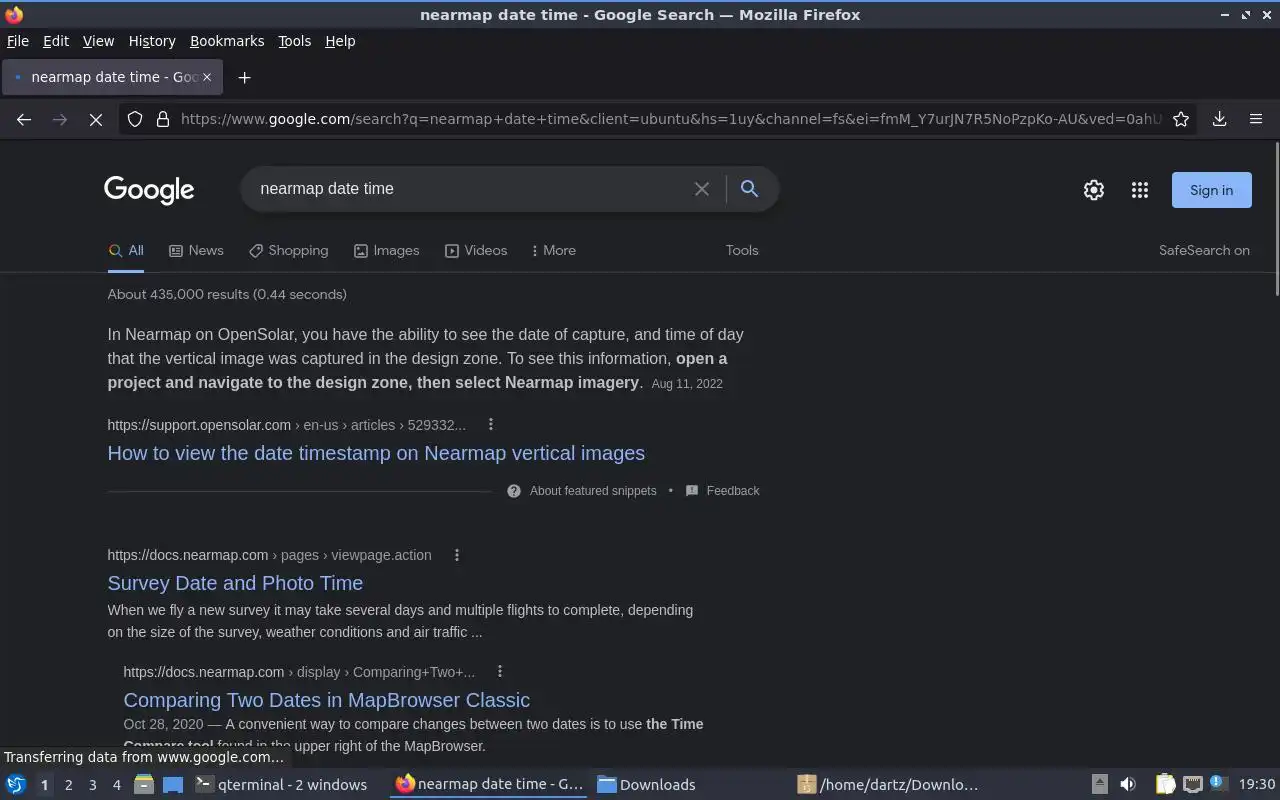Open the Edit menu
Image resolution: width=1280 pixels, height=800 pixels.
(x=56, y=41)
